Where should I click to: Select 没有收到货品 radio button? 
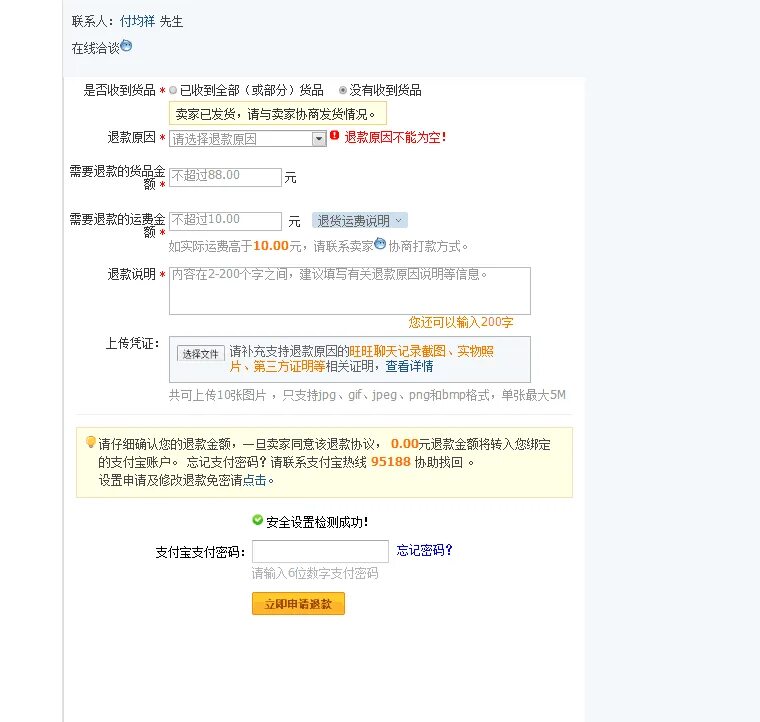342,90
